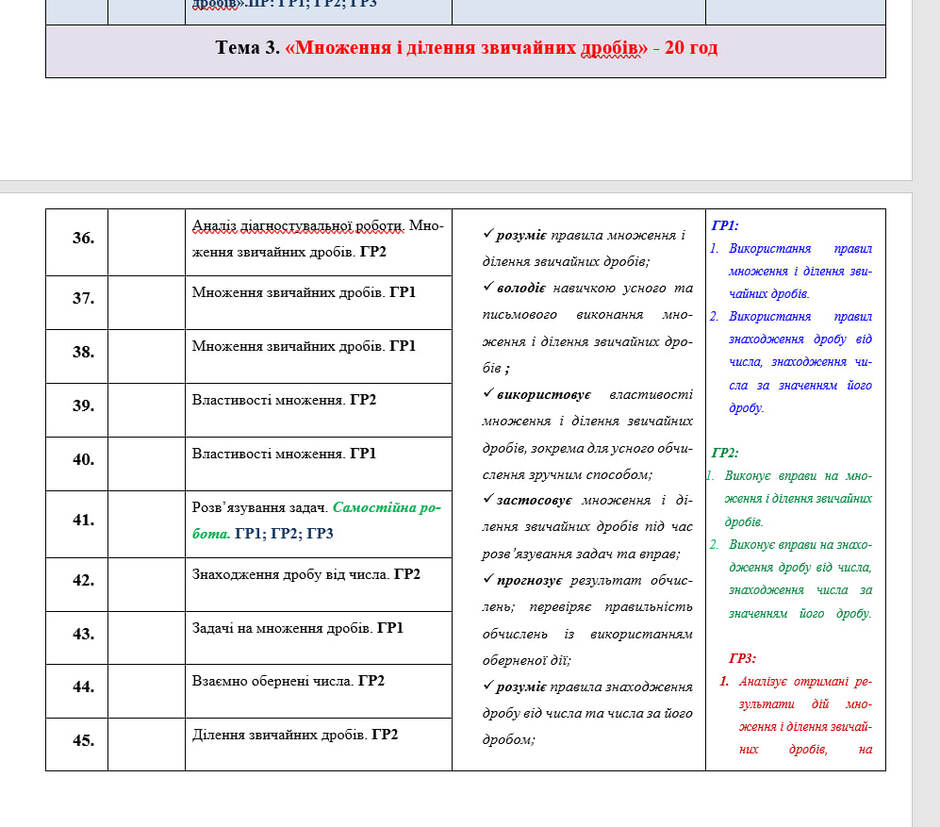
Task: Click the green heading 'ГР2:'
Action: 725,453
